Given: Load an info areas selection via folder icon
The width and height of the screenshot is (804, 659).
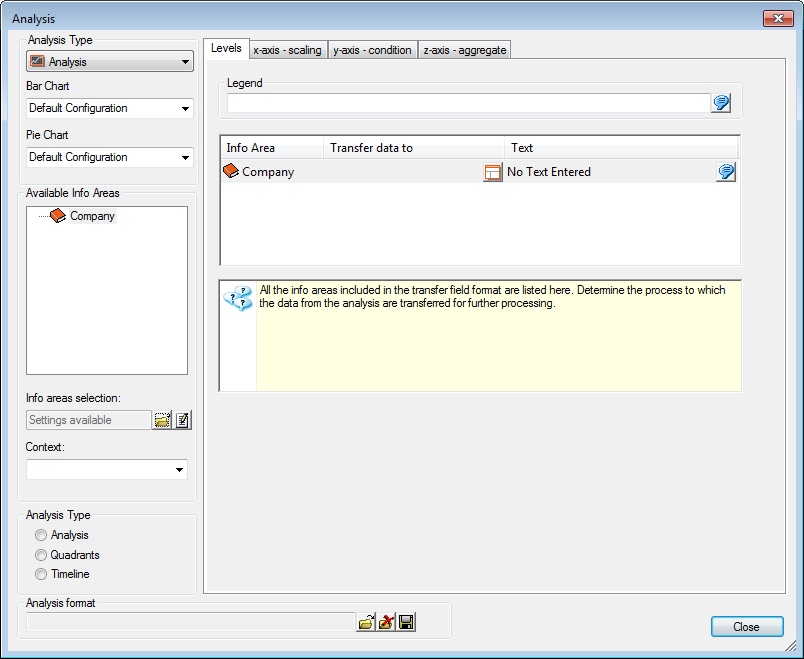Looking at the screenshot, I should 162,420.
